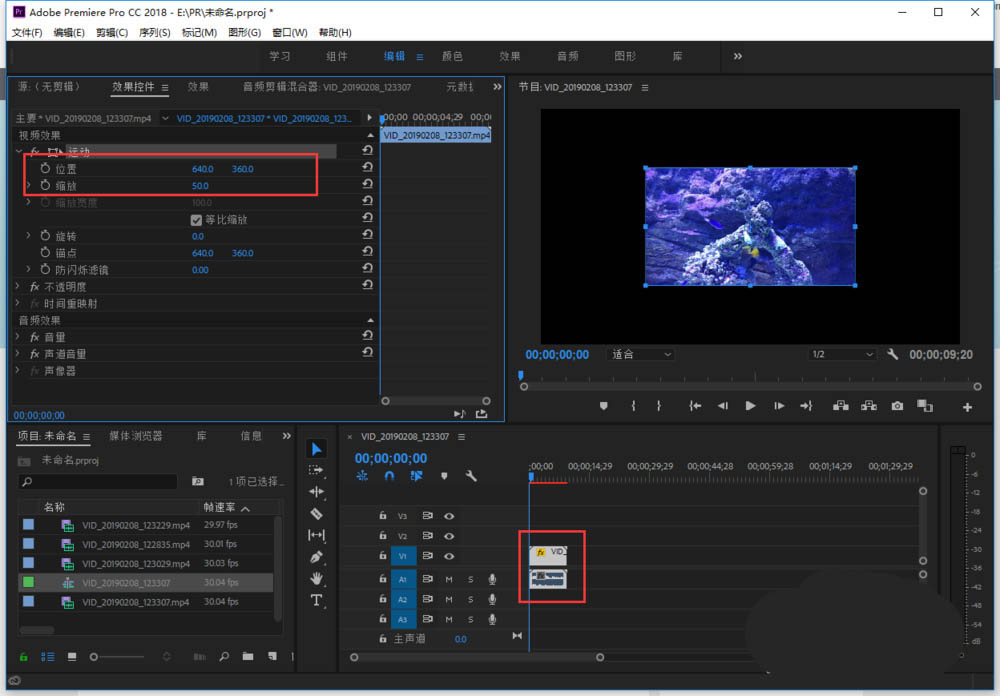Mute the A1 audio track
This screenshot has height=696, width=1000.
click(449, 579)
